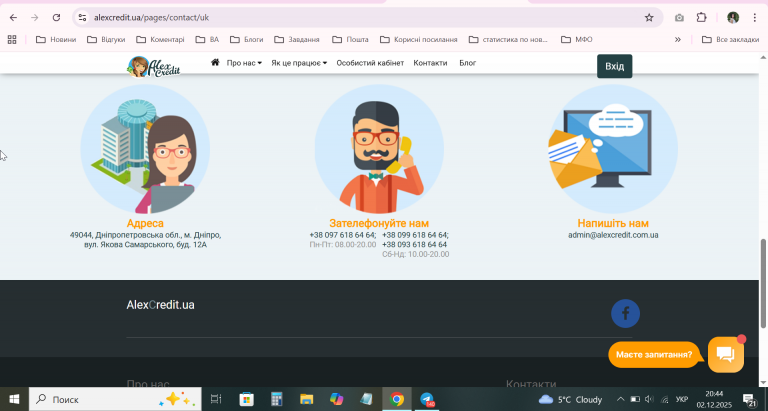Call the +38 097 618 64 64 number
The width and height of the screenshot is (768, 411).
click(343, 235)
